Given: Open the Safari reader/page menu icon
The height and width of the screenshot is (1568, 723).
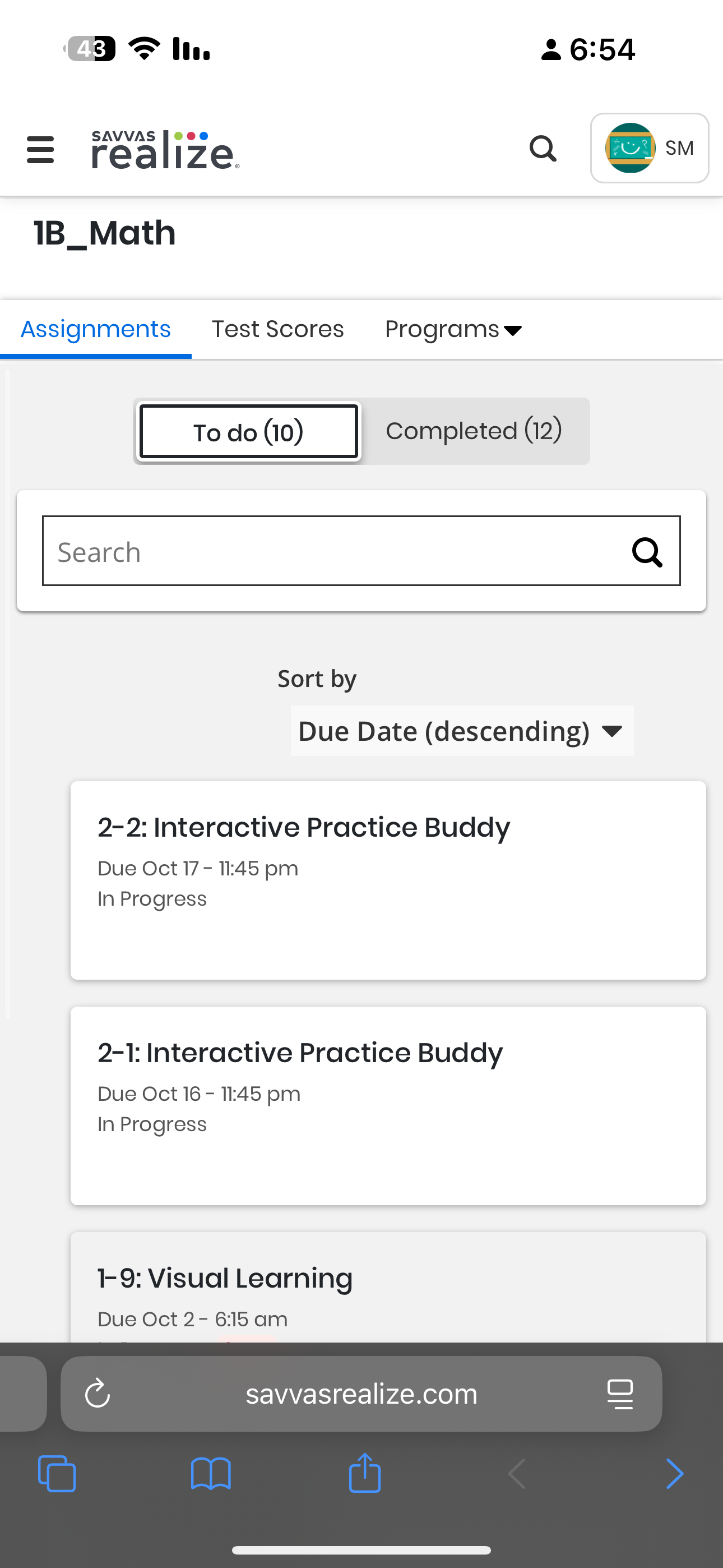Looking at the screenshot, I should (x=619, y=1394).
